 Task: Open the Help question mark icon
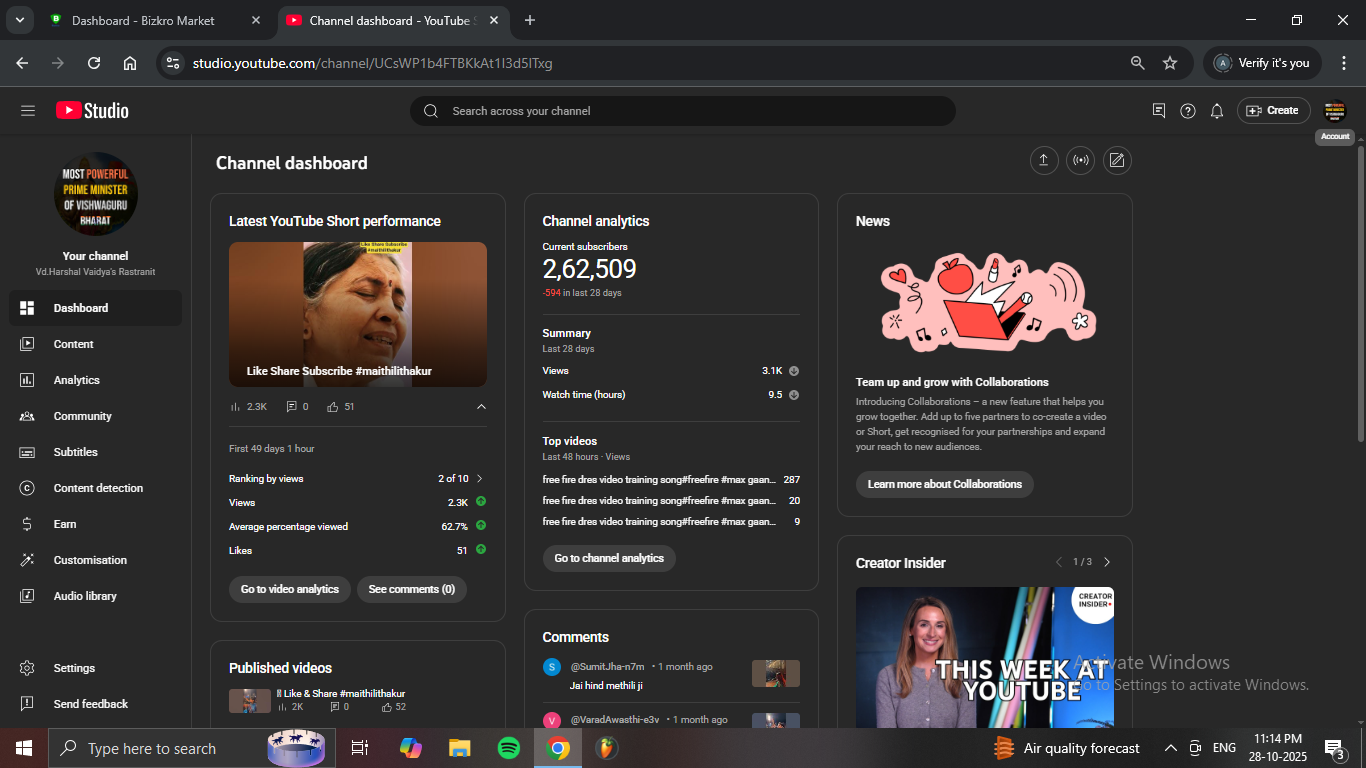click(x=1187, y=111)
